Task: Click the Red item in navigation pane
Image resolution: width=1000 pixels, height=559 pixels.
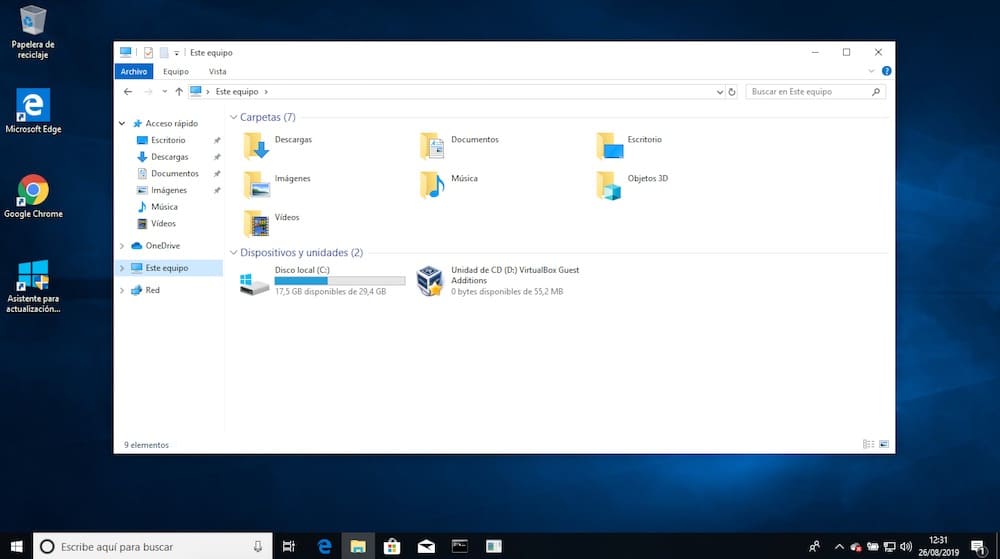Action: click(152, 290)
